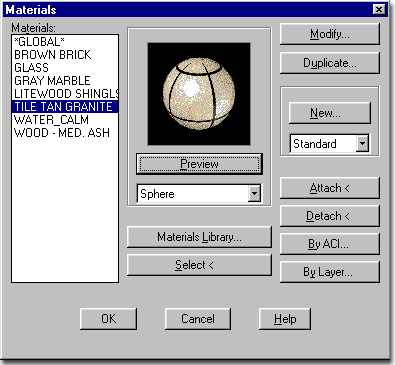Open Help for Materials
The height and width of the screenshot is (365, 395).
(x=285, y=319)
